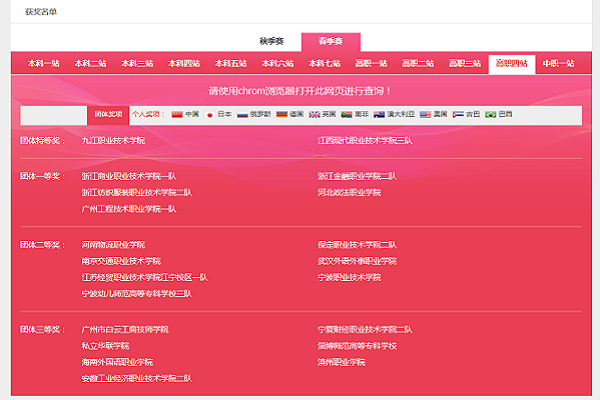
Task: Choose the South Africa flag icon
Action: pos(346,115)
